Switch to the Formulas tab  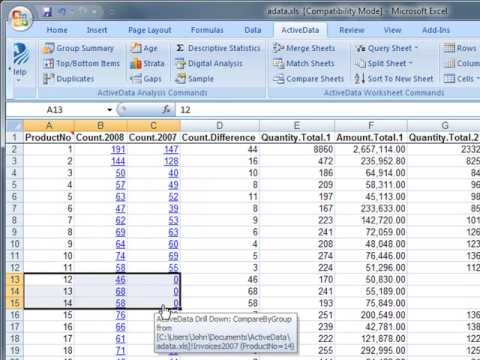[x=207, y=30]
